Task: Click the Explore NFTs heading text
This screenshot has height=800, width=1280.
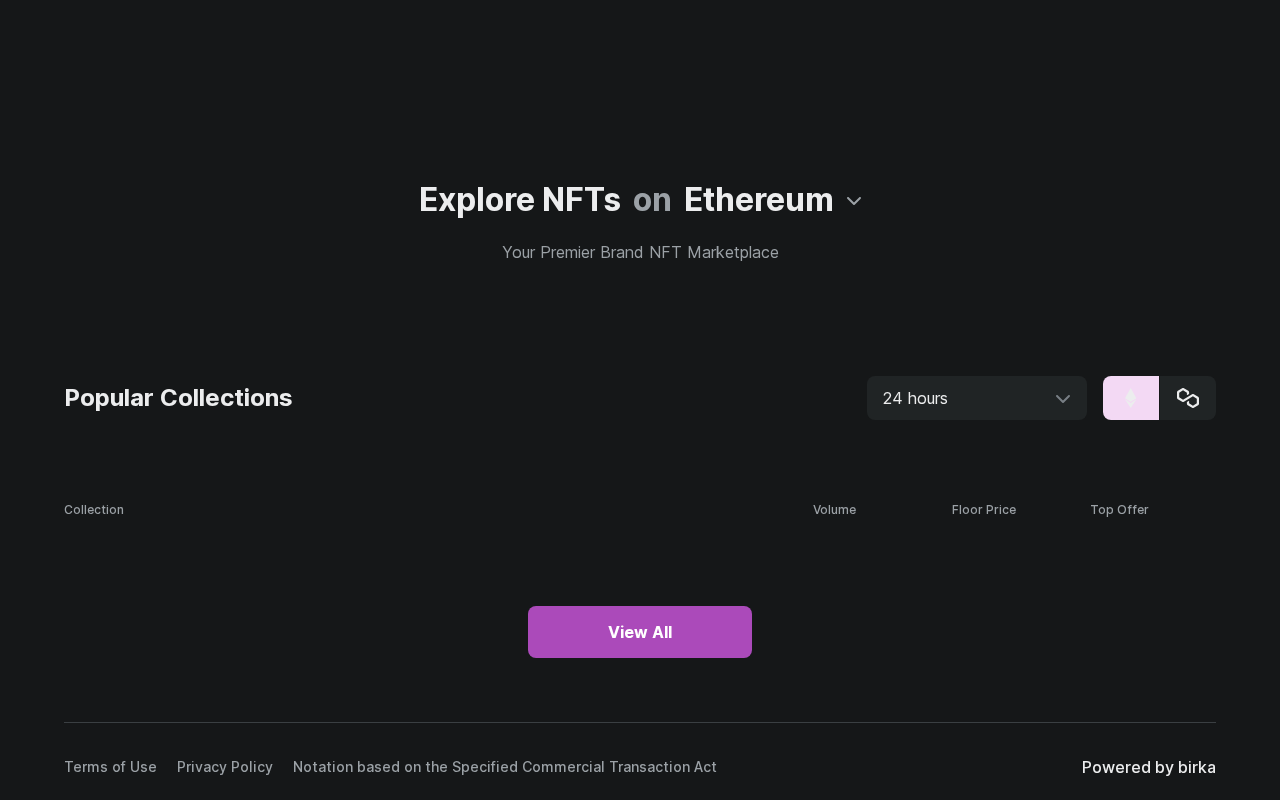Action: 519,200
